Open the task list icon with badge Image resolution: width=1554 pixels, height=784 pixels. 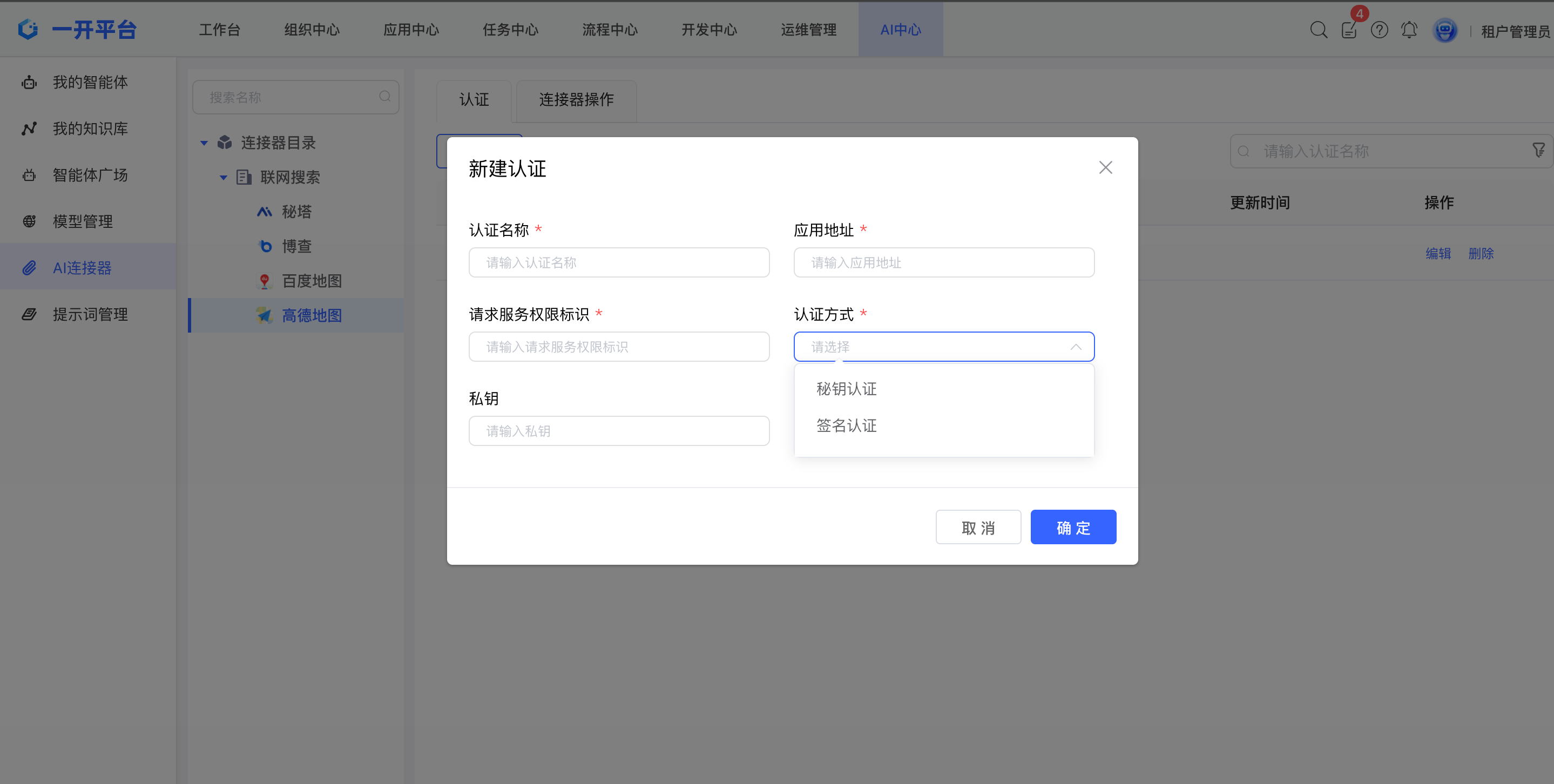(1349, 30)
